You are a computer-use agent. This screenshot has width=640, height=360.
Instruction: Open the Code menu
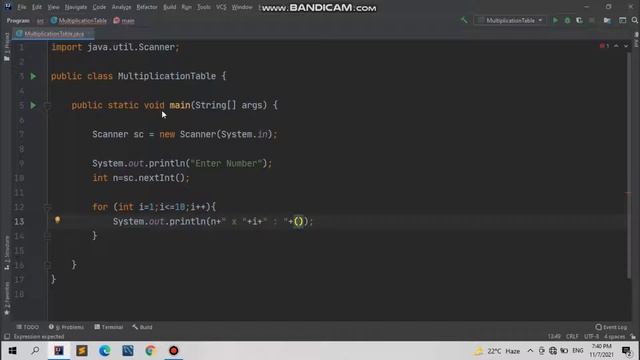[99, 7]
